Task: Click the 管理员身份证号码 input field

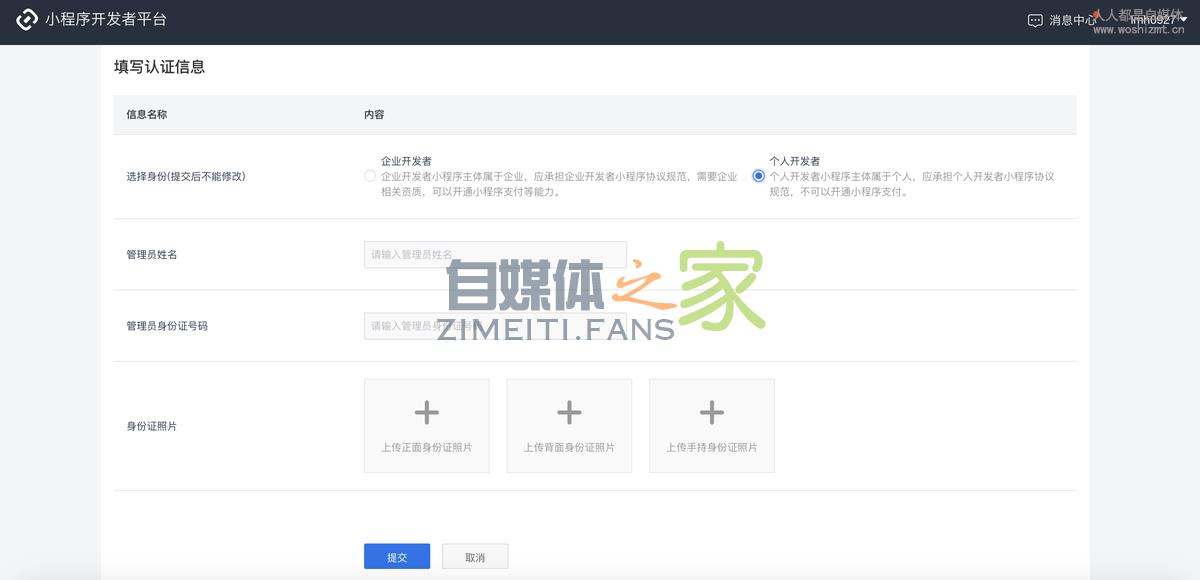Action: click(494, 326)
